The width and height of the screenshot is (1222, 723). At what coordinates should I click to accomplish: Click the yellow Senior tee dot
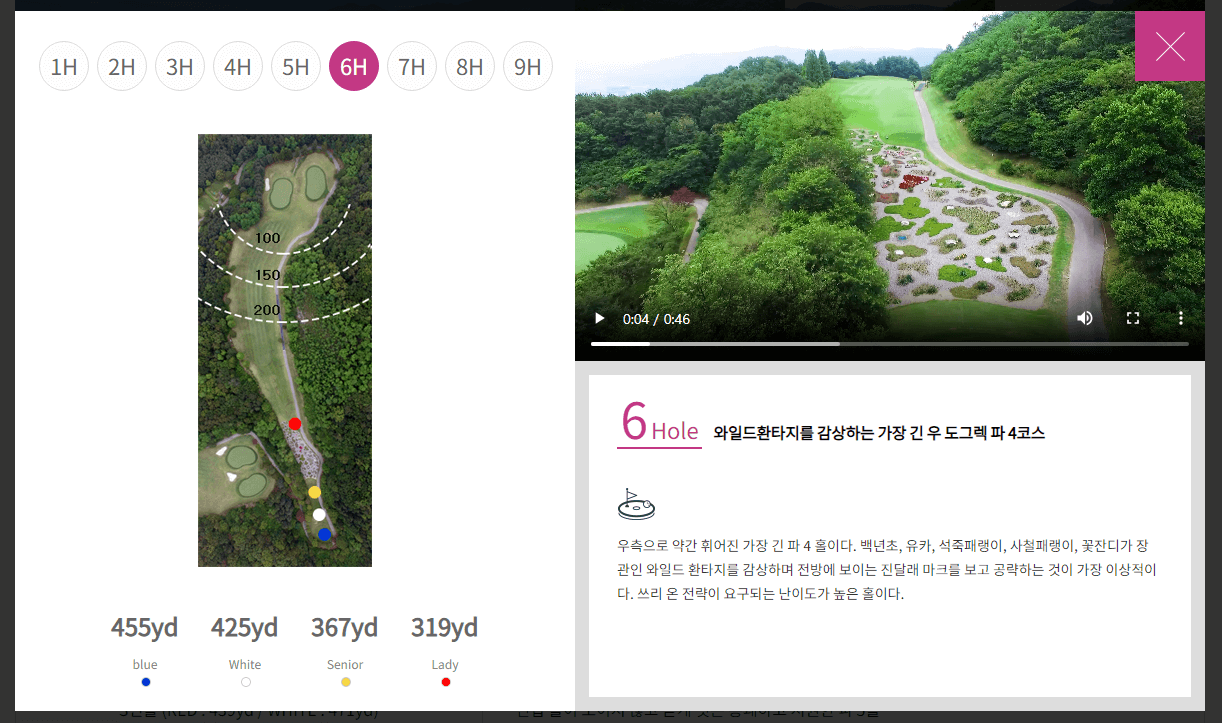click(x=345, y=681)
